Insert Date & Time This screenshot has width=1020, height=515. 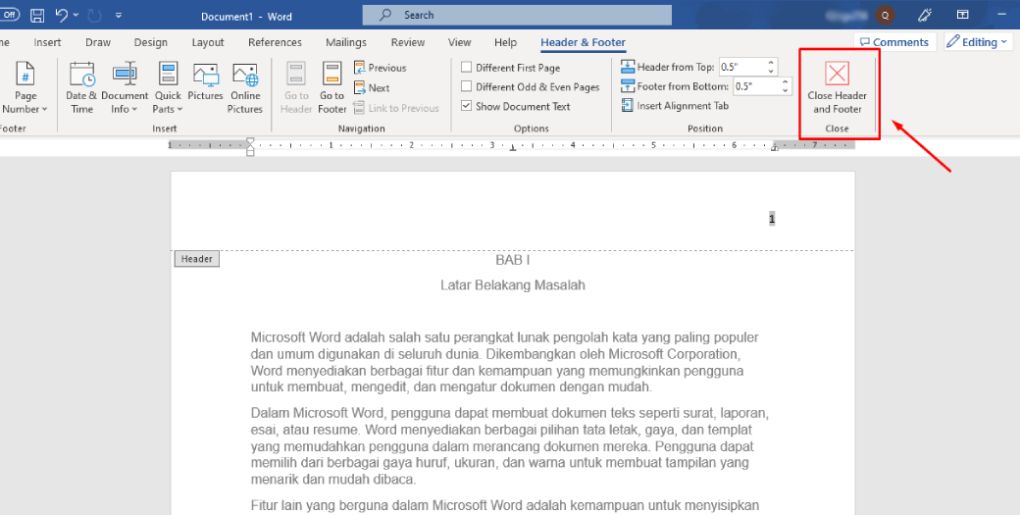tap(81, 88)
